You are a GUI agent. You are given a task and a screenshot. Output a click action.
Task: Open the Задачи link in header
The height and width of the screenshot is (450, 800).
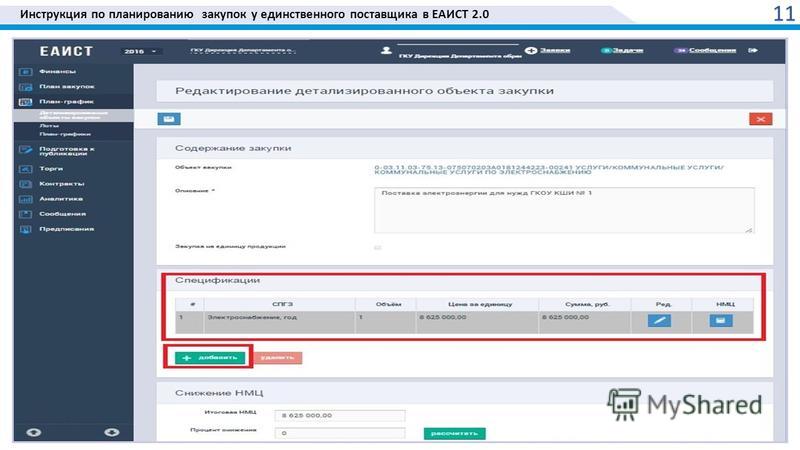tap(628, 50)
